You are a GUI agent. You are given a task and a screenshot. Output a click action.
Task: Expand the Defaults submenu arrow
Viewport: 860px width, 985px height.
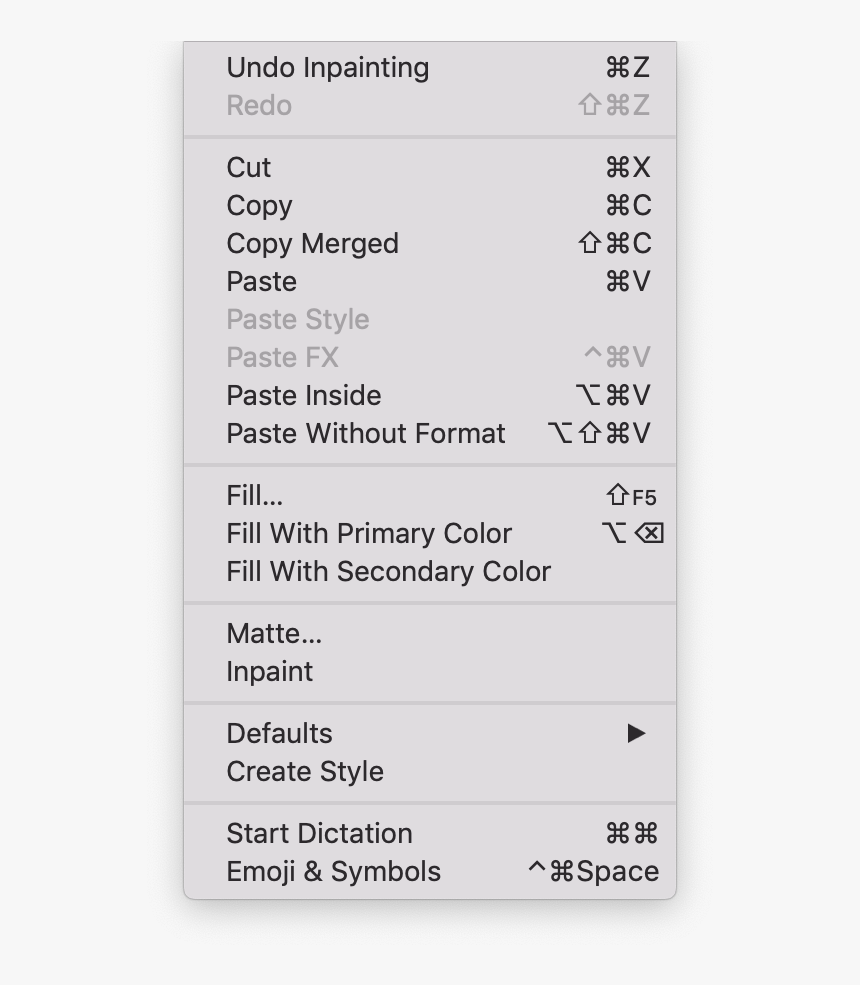pyautogui.click(x=637, y=733)
